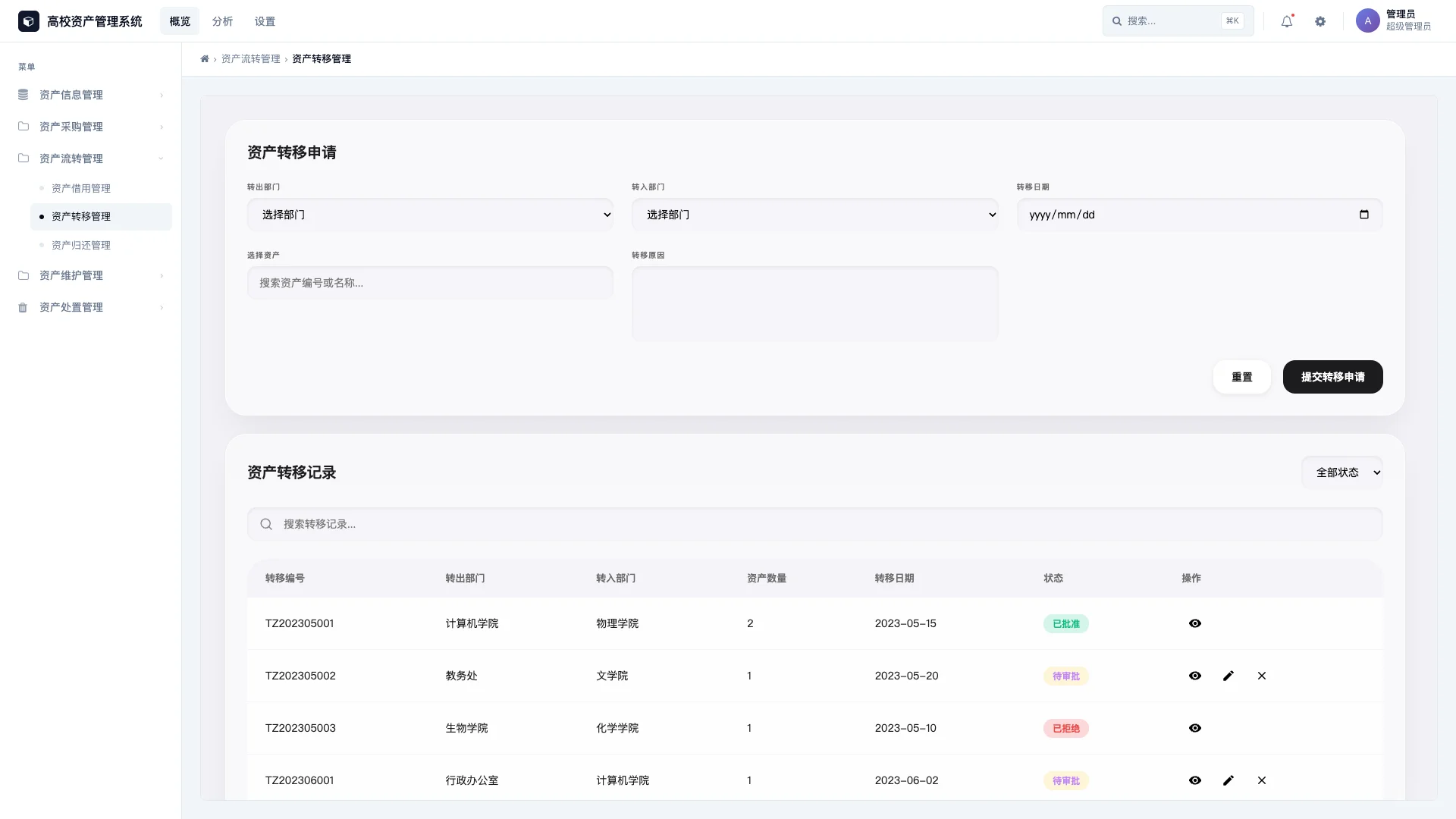View details of TZ202305003 eye icon
Image resolution: width=1456 pixels, height=819 pixels.
1195,728
